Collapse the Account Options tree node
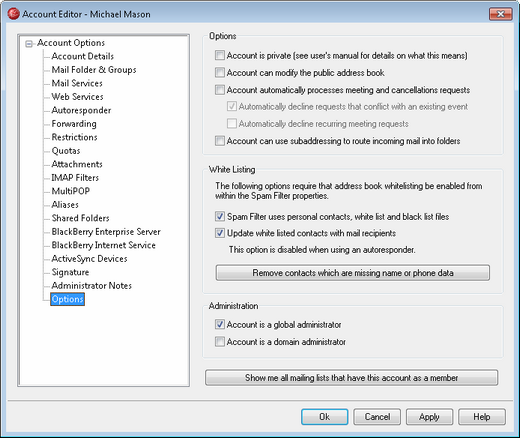This screenshot has height=438, width=520. (x=29, y=44)
